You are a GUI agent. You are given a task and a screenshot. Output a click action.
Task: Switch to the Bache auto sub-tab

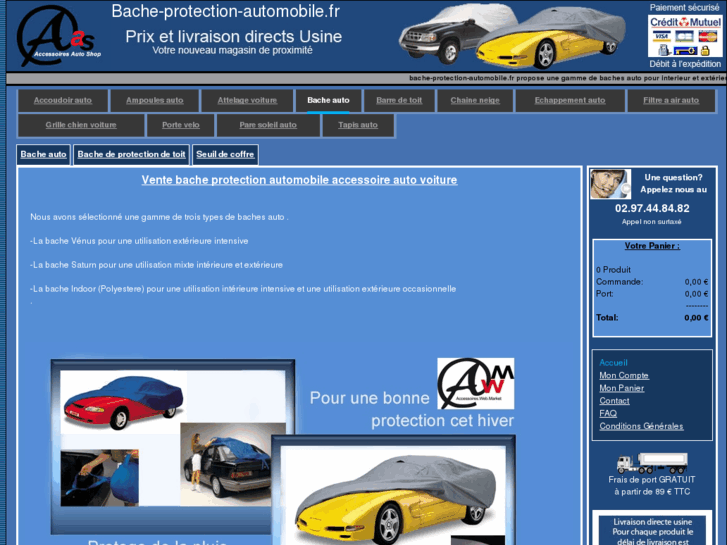pyautogui.click(x=43, y=154)
